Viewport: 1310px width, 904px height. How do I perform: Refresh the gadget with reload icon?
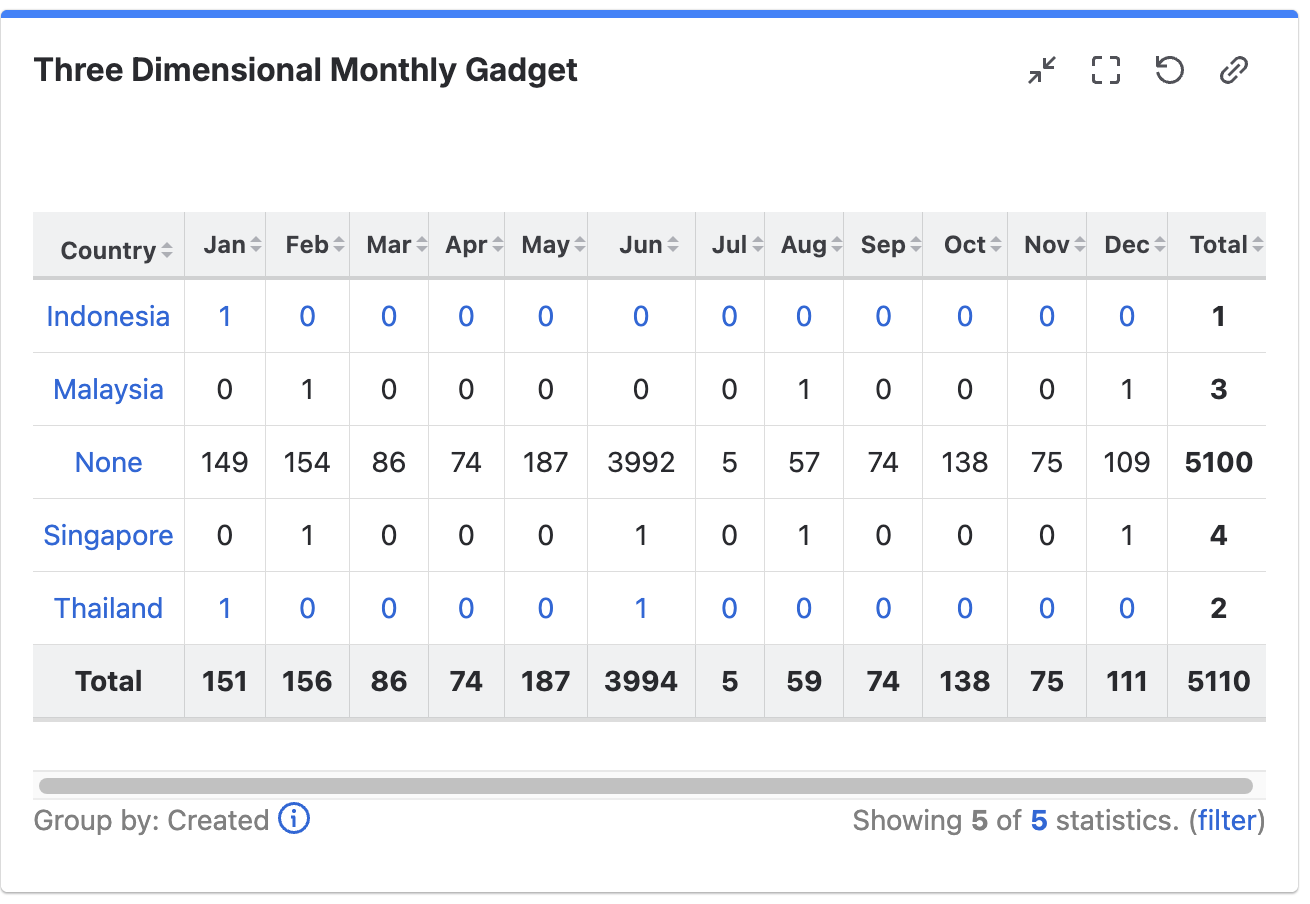(x=1170, y=70)
